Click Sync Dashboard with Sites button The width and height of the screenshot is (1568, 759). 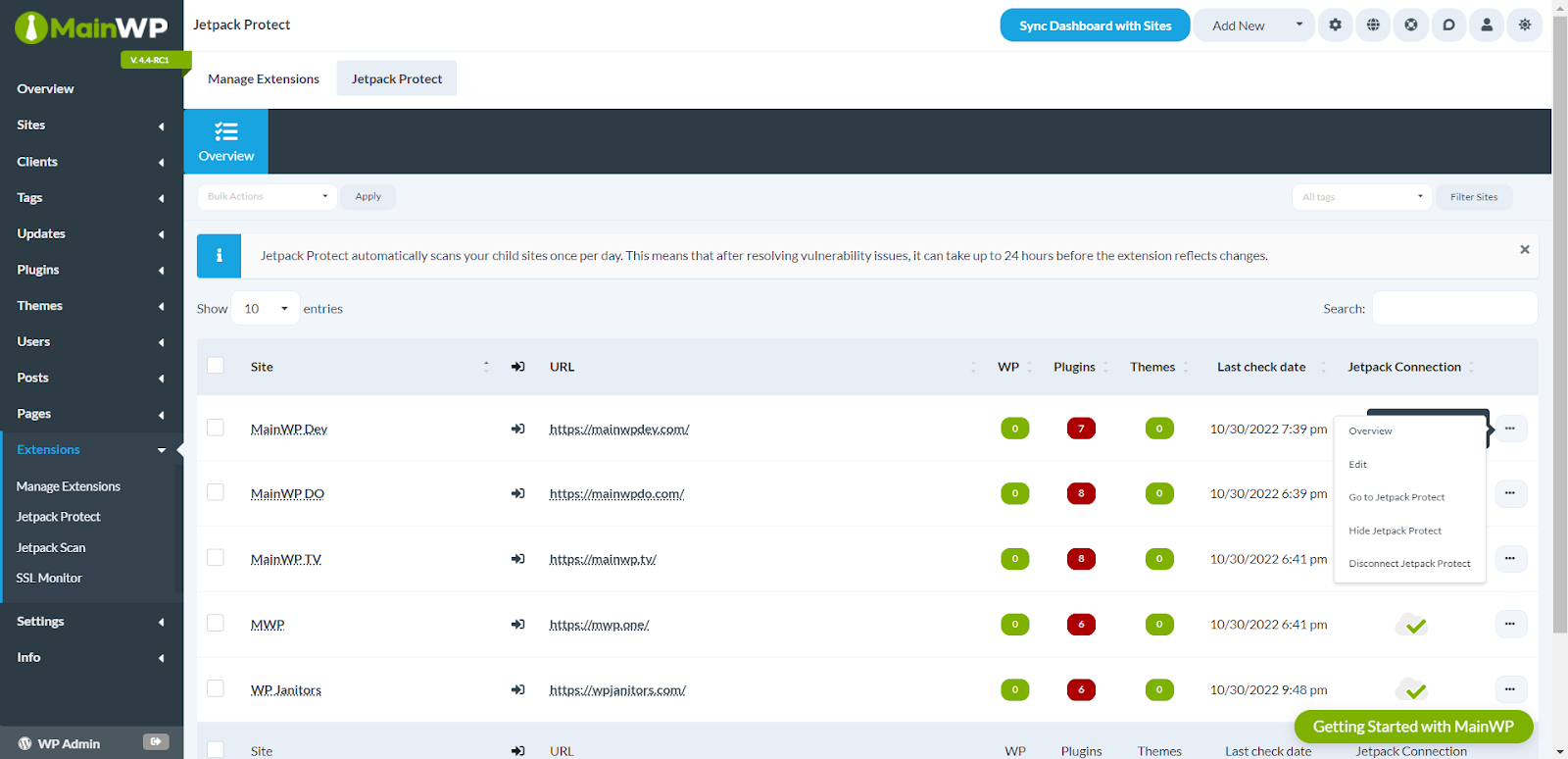click(1095, 25)
